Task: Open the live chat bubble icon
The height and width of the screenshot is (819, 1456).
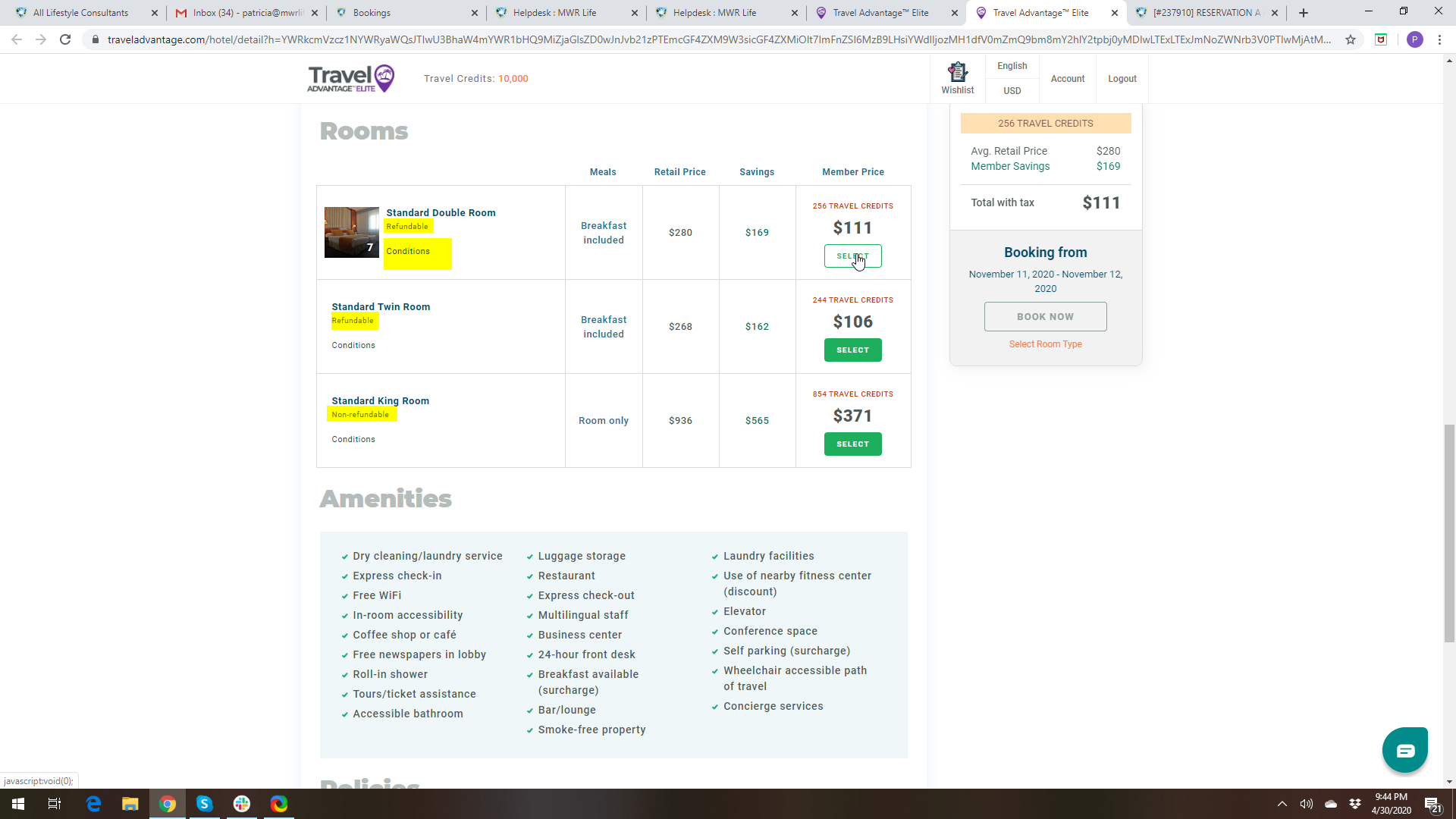Action: [1404, 750]
